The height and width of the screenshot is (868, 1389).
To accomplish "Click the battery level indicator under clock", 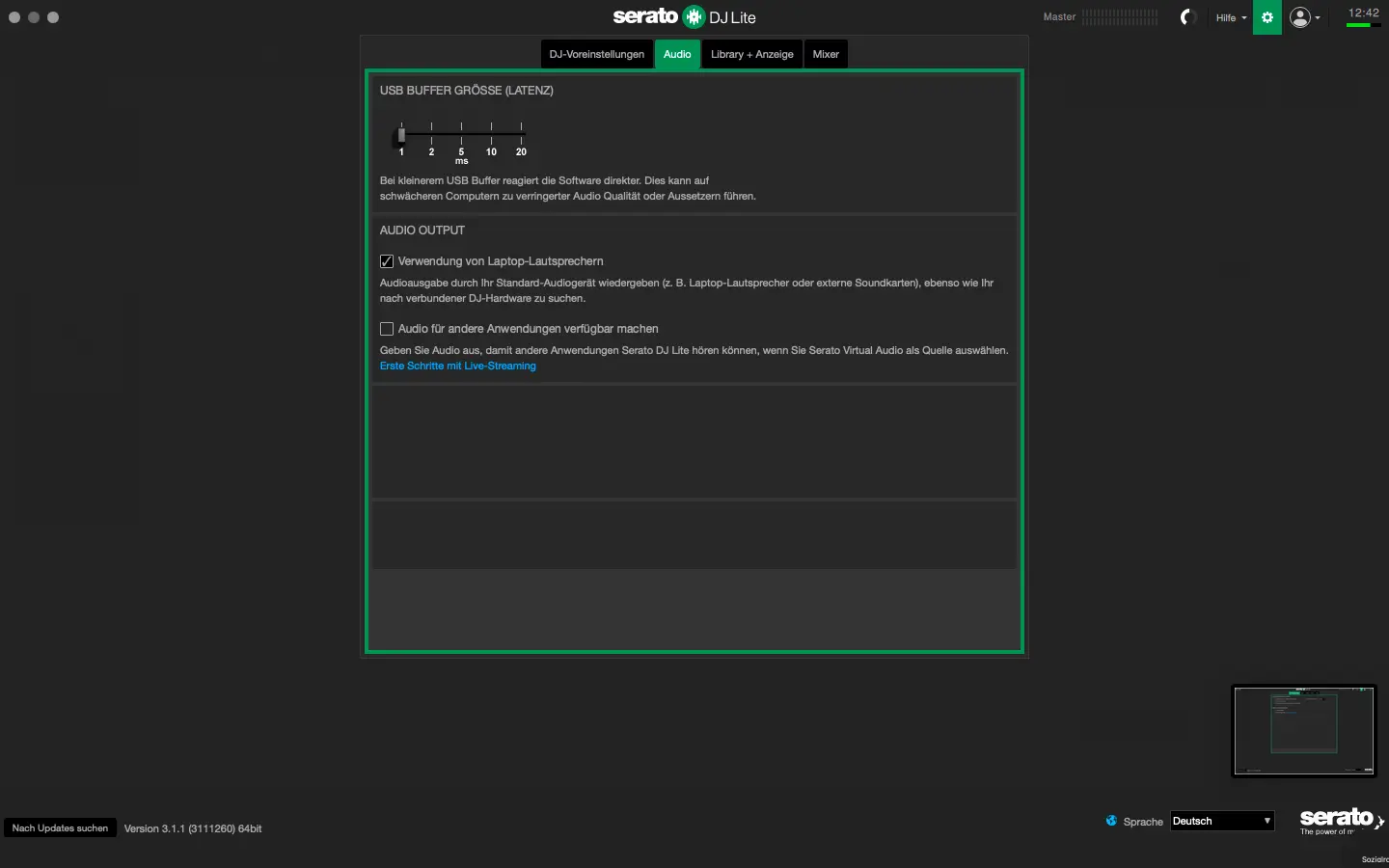I will point(1358,26).
